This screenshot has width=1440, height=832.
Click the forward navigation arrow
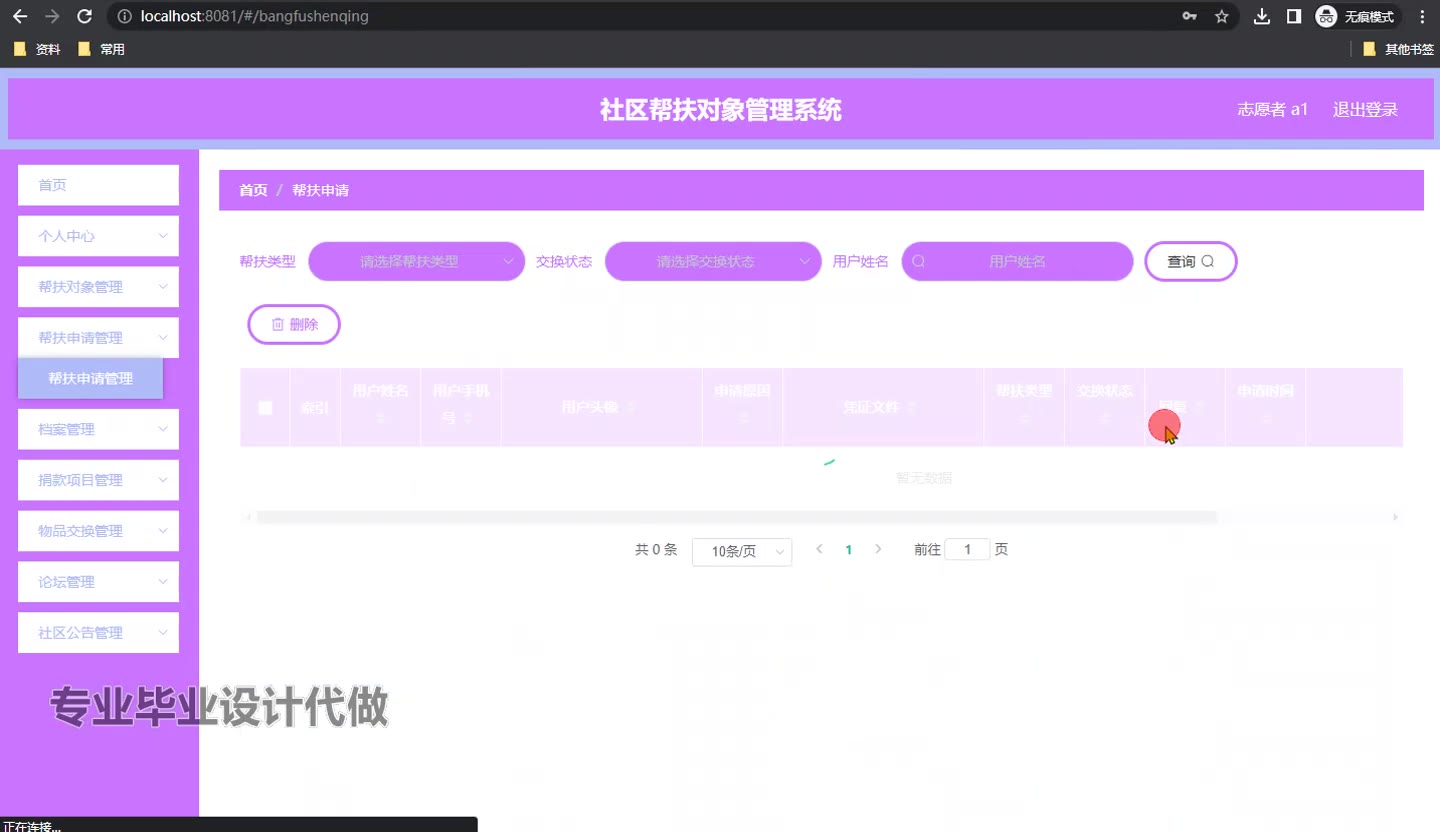coord(52,16)
